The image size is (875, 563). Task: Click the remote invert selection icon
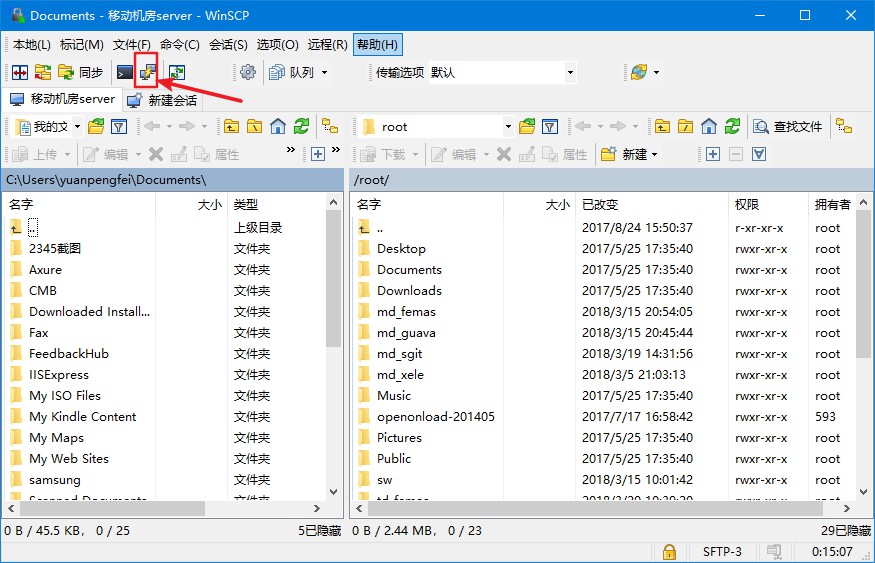(x=759, y=155)
